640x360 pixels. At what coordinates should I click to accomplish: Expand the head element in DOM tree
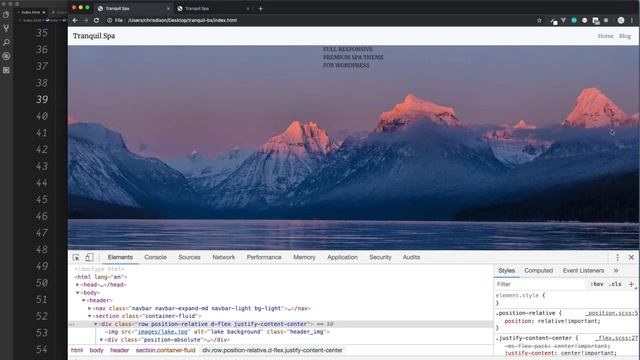coord(78,285)
